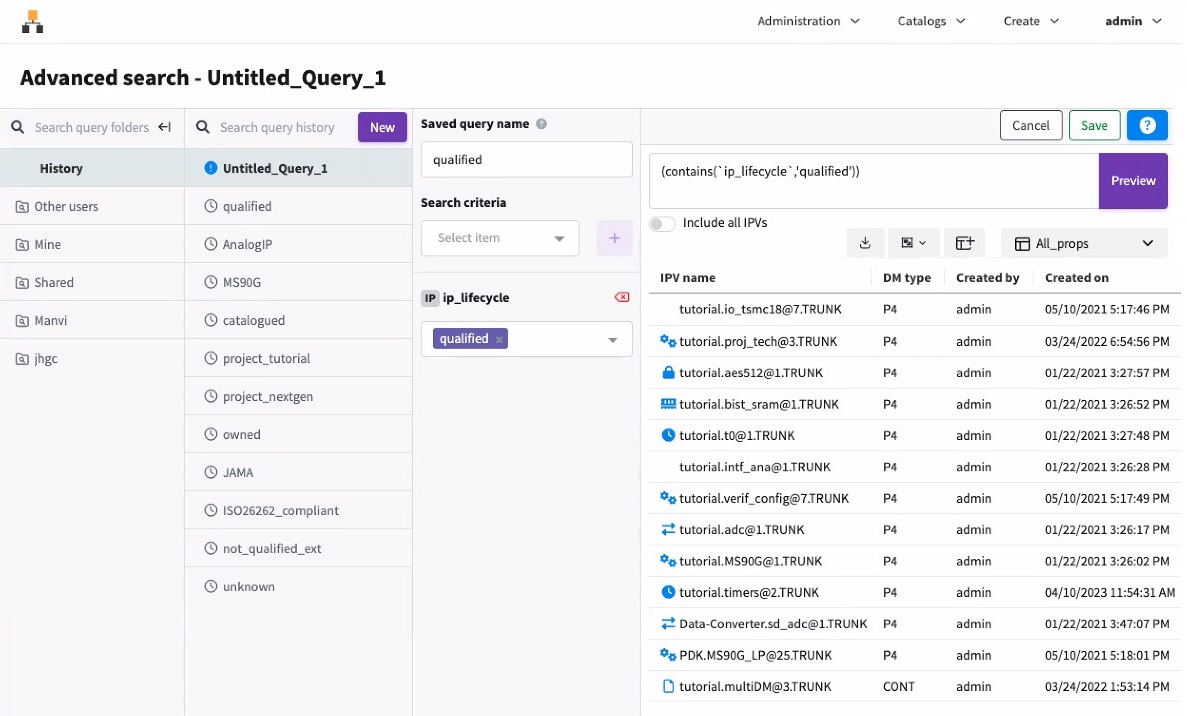Toggle the Include all IPVs switch
Viewport: 1187px width, 716px height.
[x=662, y=223]
